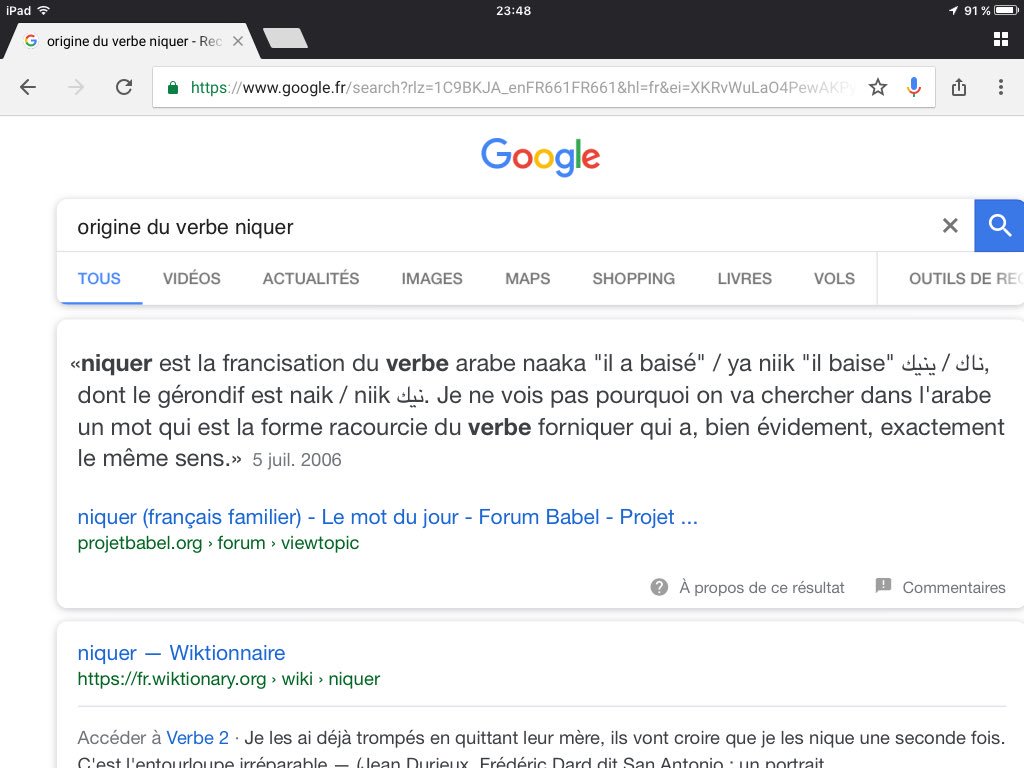The height and width of the screenshot is (768, 1024).
Task: Go back with the browser back arrow
Action: point(27,87)
